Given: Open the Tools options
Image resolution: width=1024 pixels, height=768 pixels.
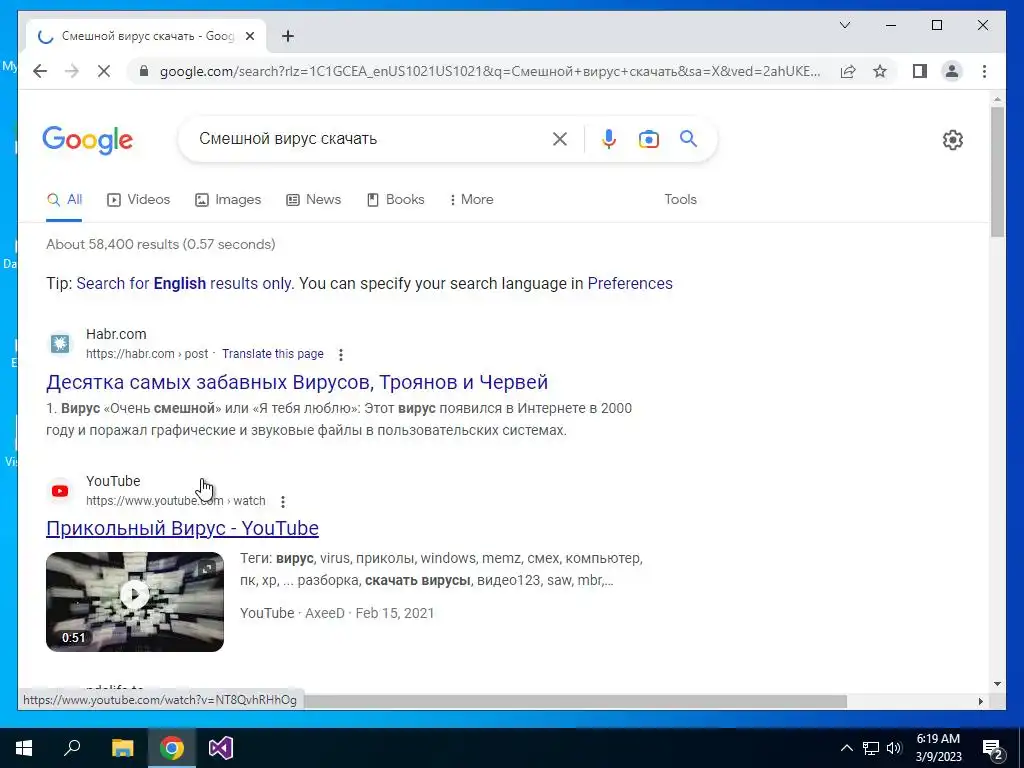Looking at the screenshot, I should (680, 200).
